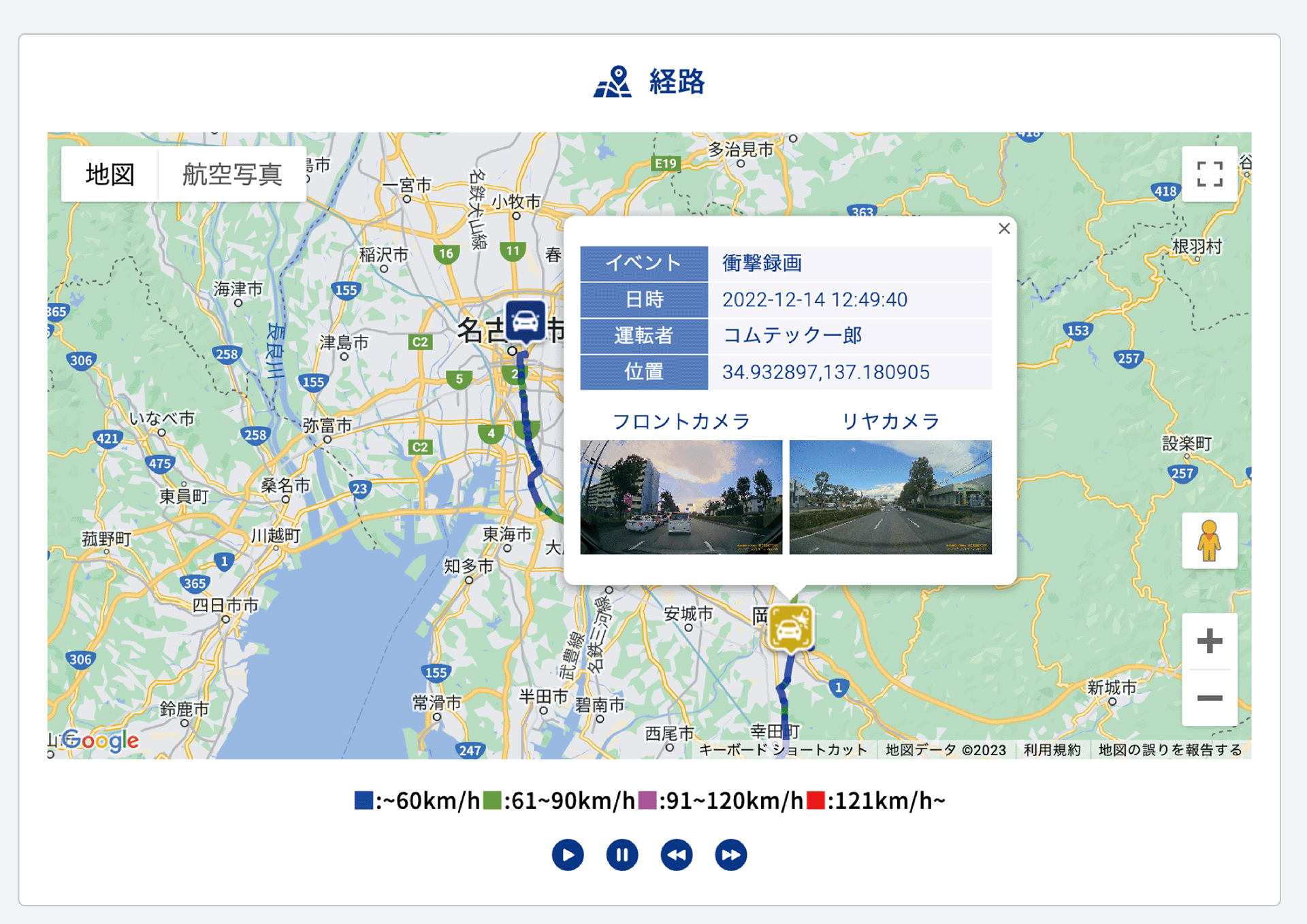Click the Google logo on map
The width and height of the screenshot is (1307, 924).
pyautogui.click(x=101, y=741)
